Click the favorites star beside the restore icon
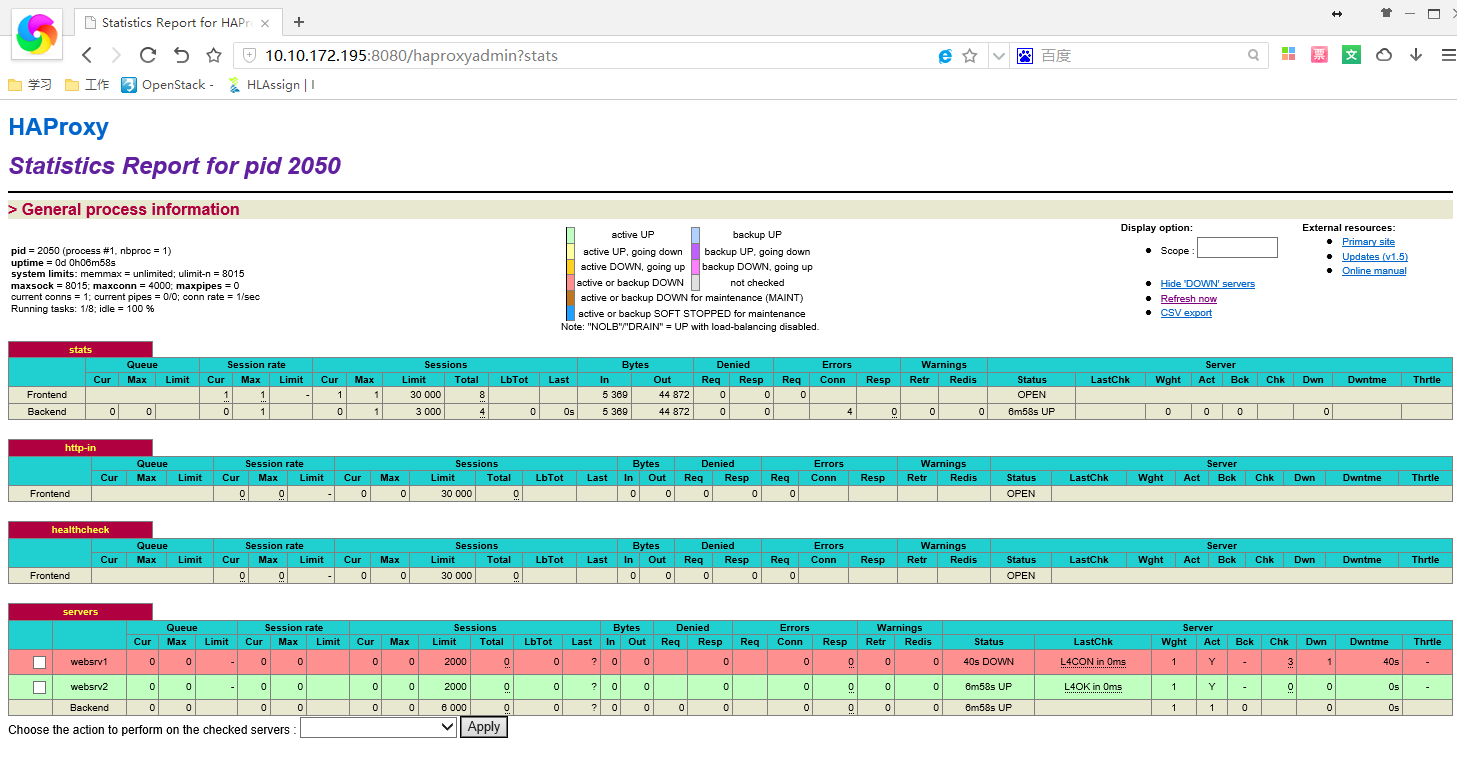Screen dimensions: 1457x758 [213, 56]
